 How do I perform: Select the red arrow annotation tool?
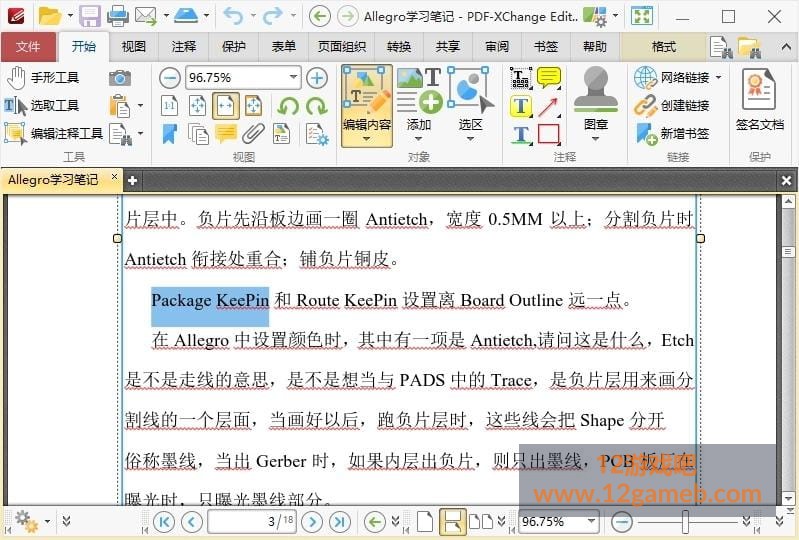click(549, 106)
